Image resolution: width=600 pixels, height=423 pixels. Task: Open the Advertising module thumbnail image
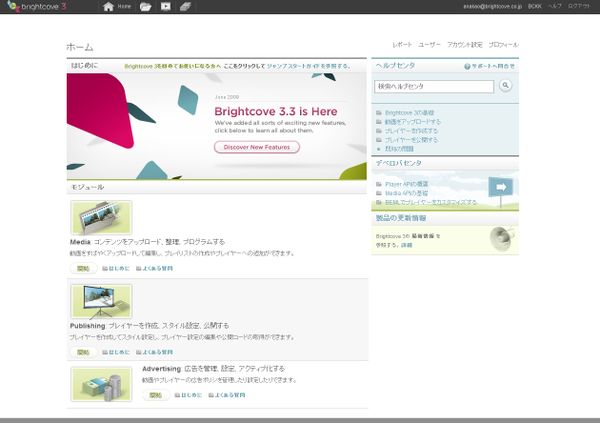click(101, 384)
